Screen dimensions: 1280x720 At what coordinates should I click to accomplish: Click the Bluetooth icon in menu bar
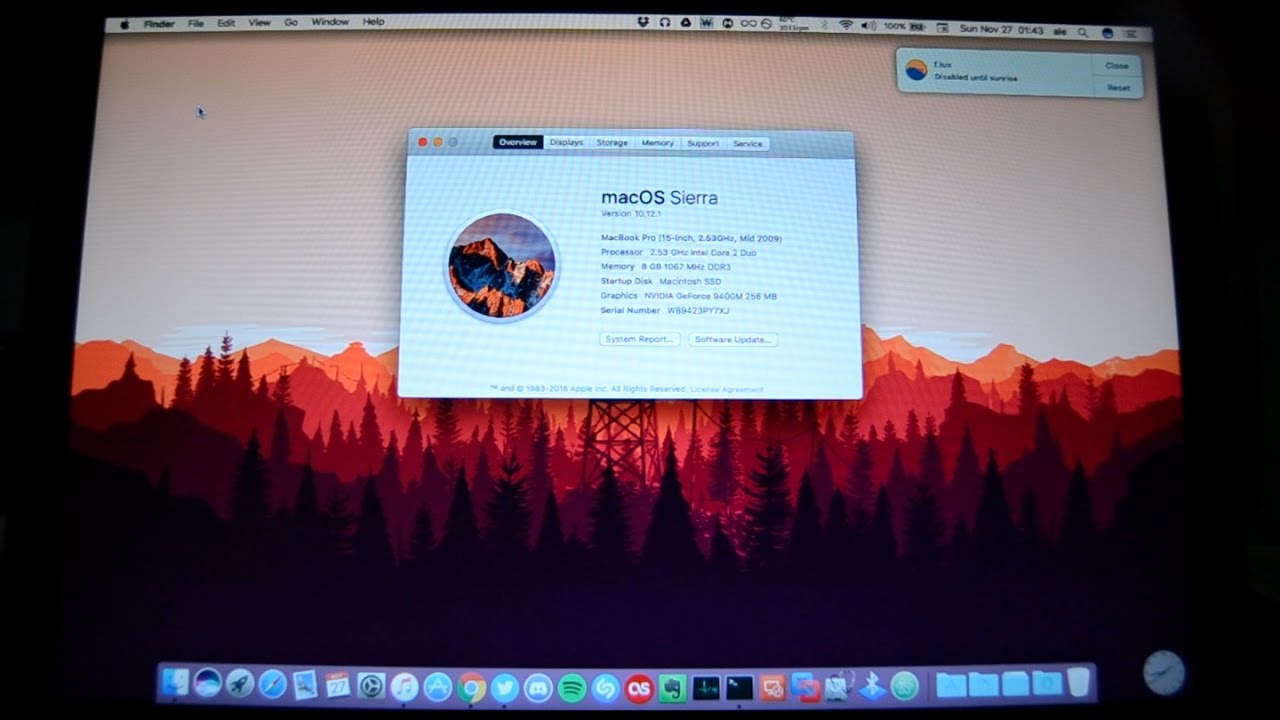click(x=825, y=25)
